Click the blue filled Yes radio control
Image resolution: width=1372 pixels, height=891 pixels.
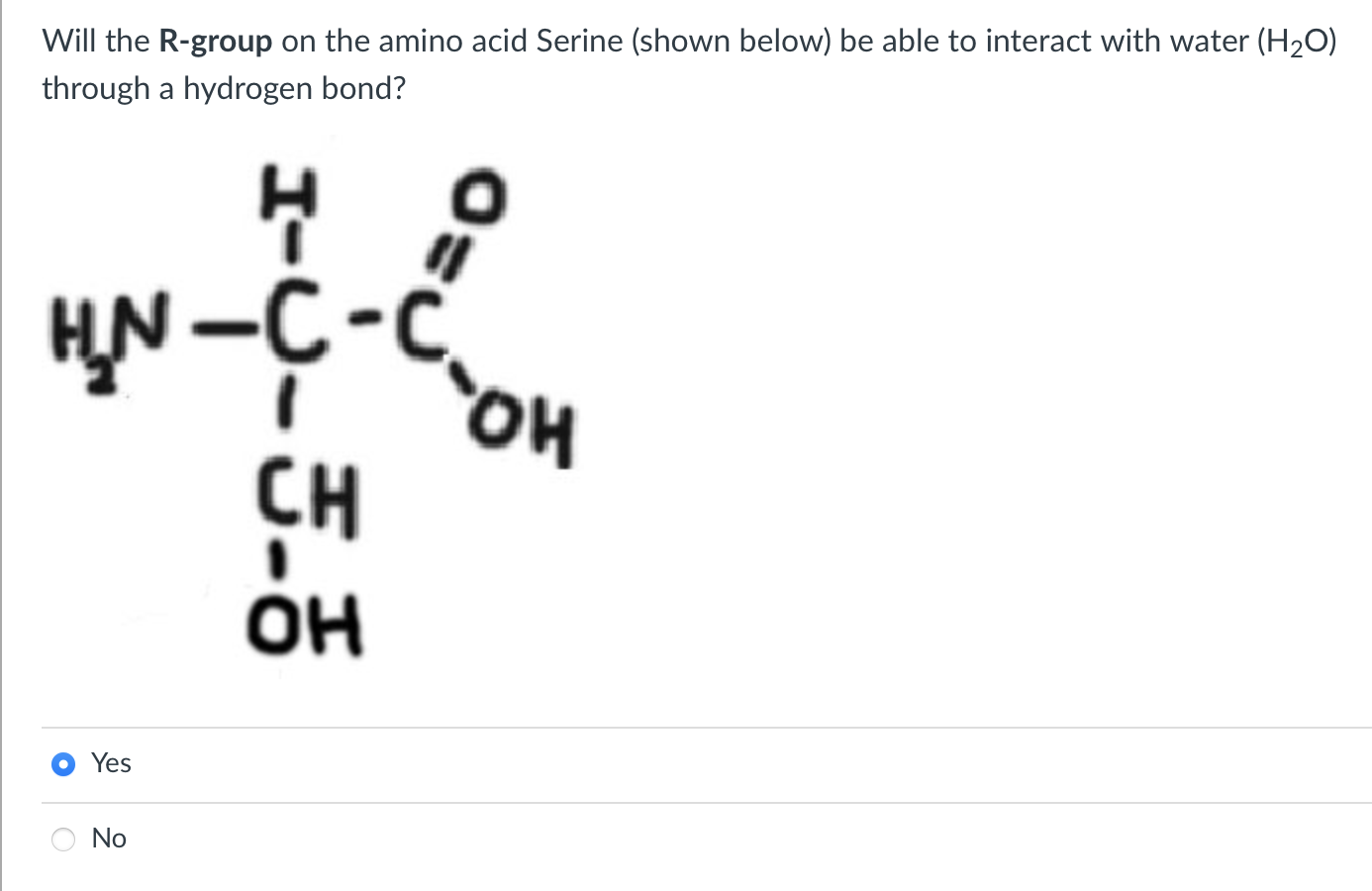pyautogui.click(x=62, y=763)
